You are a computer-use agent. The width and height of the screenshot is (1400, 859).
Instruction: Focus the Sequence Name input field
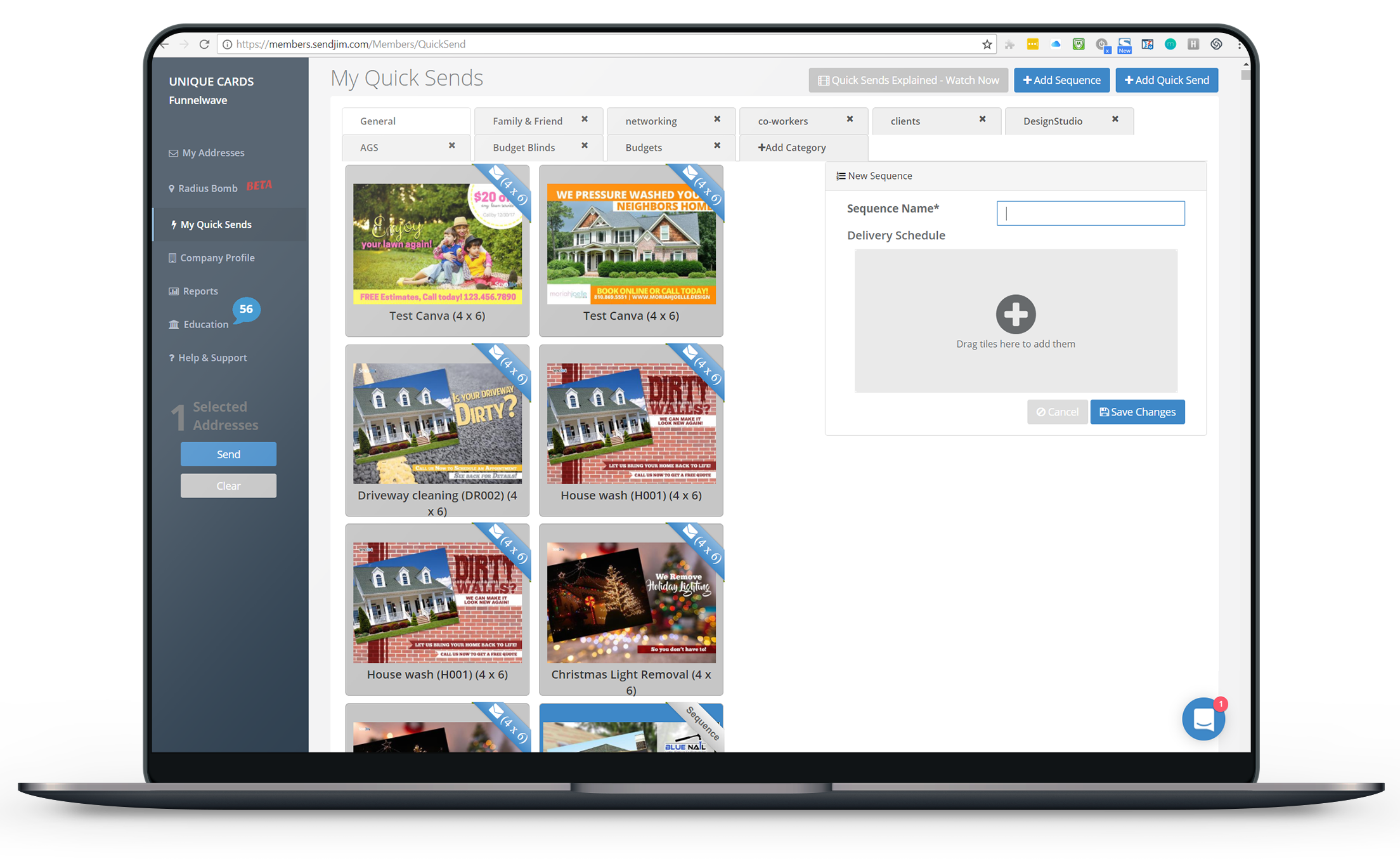[x=1091, y=213]
